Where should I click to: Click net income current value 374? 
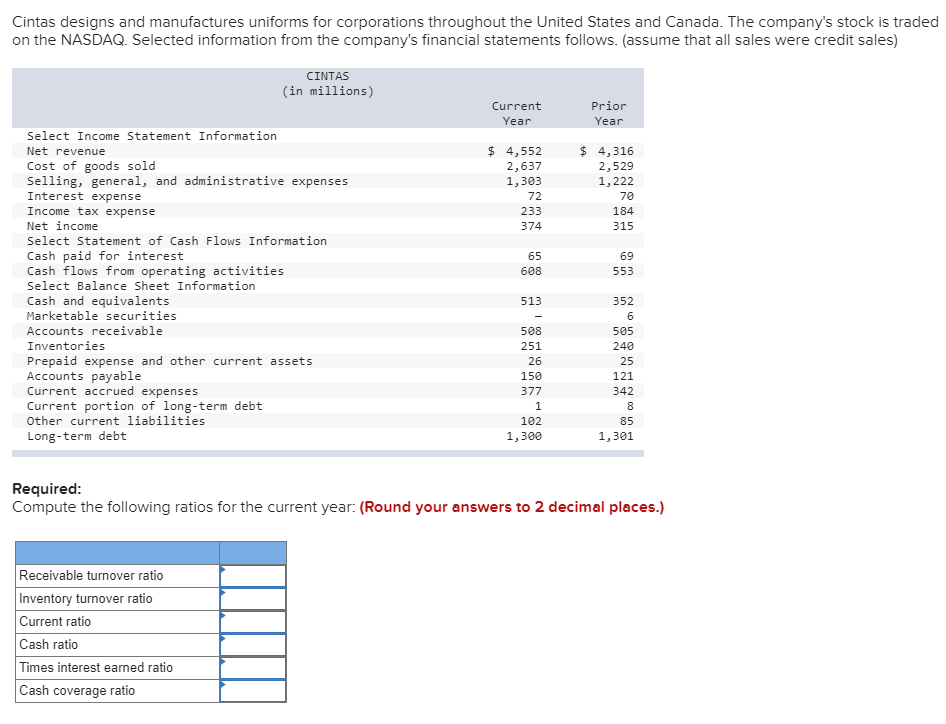(531, 226)
